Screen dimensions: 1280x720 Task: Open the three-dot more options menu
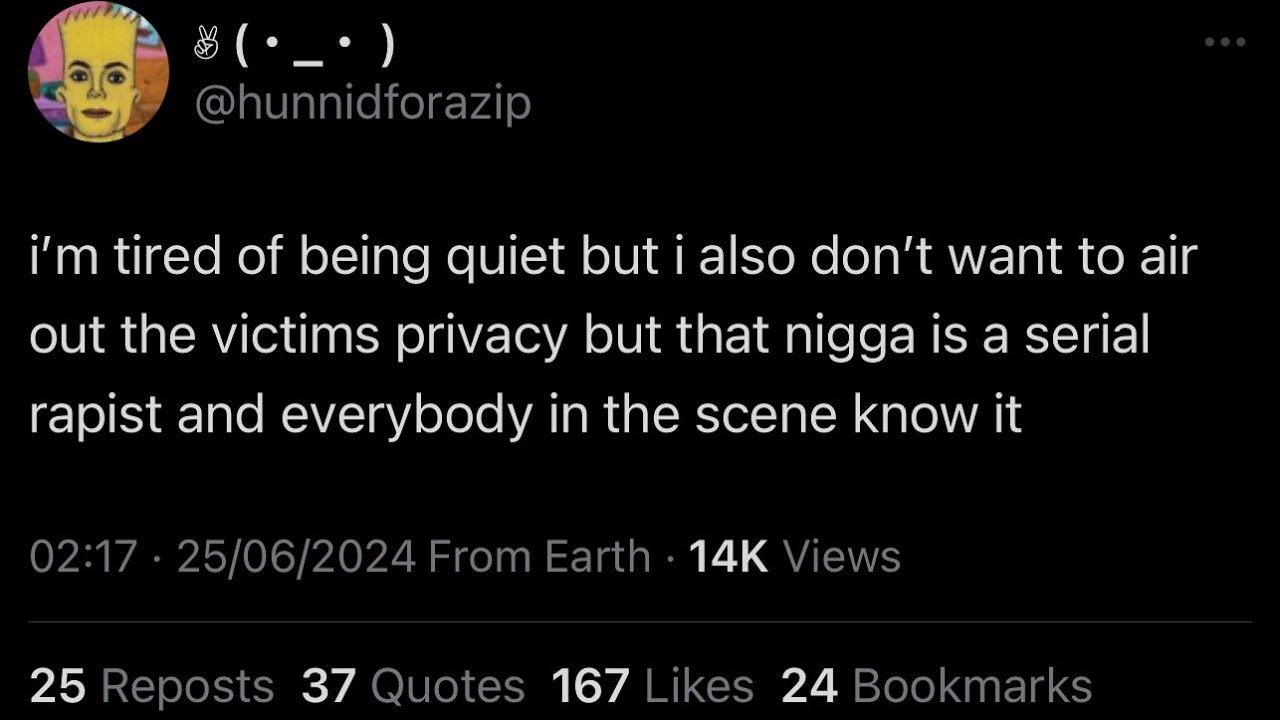point(1225,42)
